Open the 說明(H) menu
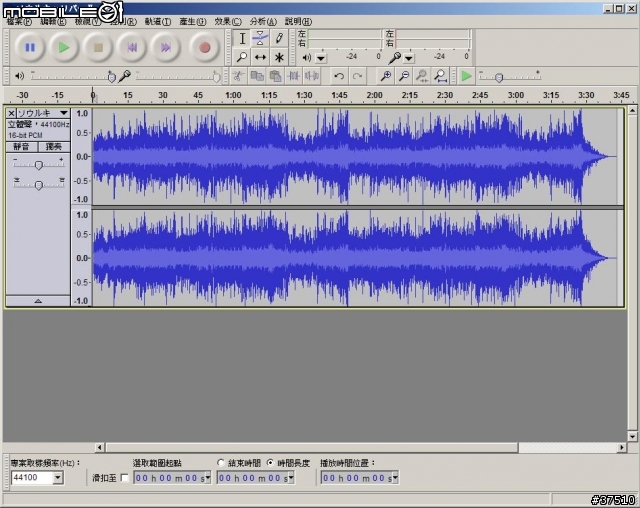Screen dimensions: 640x508 click(298, 22)
